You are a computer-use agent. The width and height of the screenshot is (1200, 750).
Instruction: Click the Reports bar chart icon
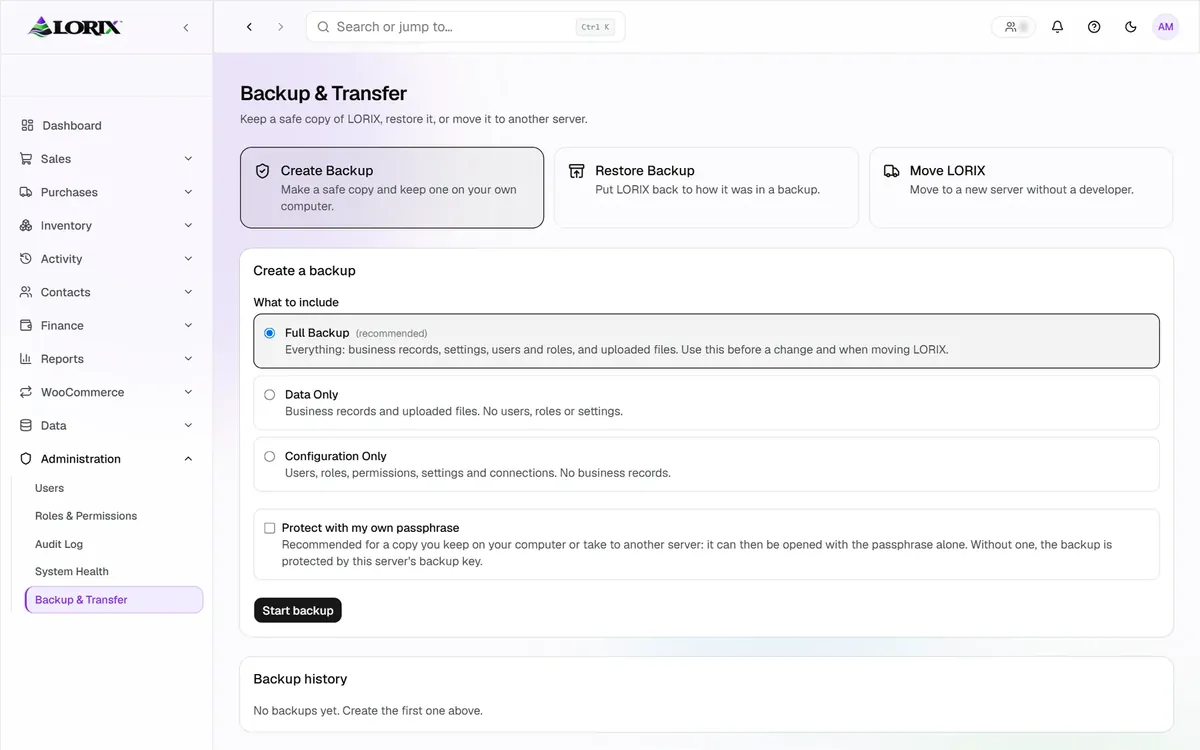26,358
